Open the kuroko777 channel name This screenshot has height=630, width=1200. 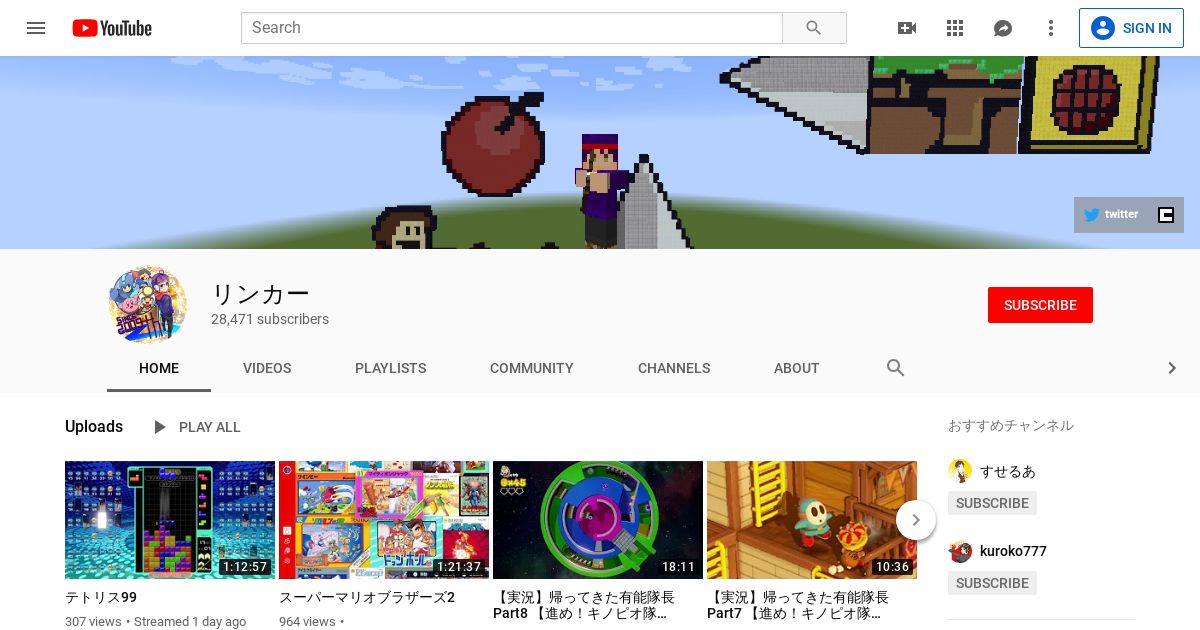1013,551
